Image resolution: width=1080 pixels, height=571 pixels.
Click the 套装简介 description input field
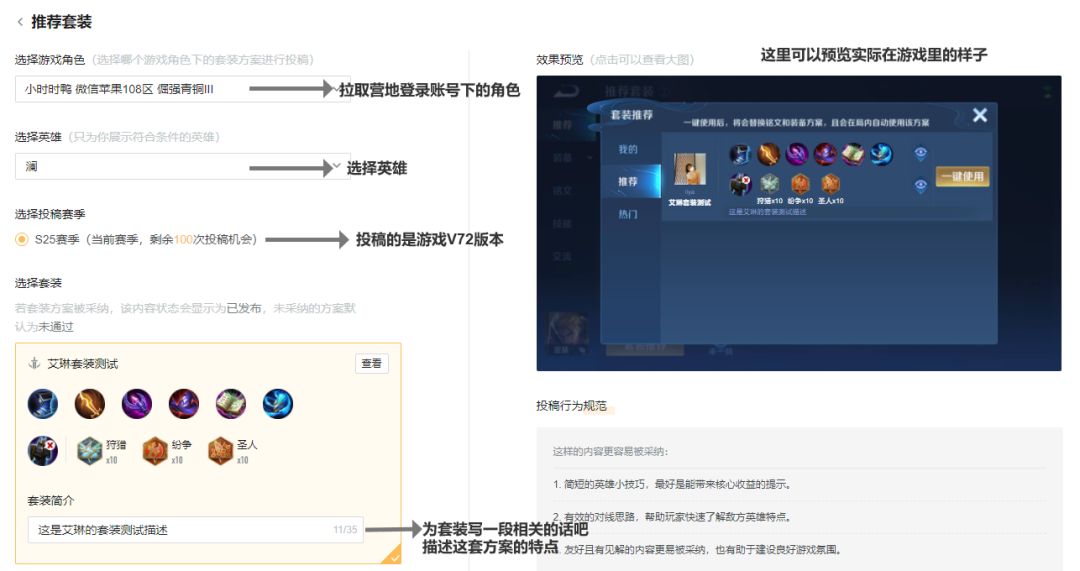tap(196, 530)
